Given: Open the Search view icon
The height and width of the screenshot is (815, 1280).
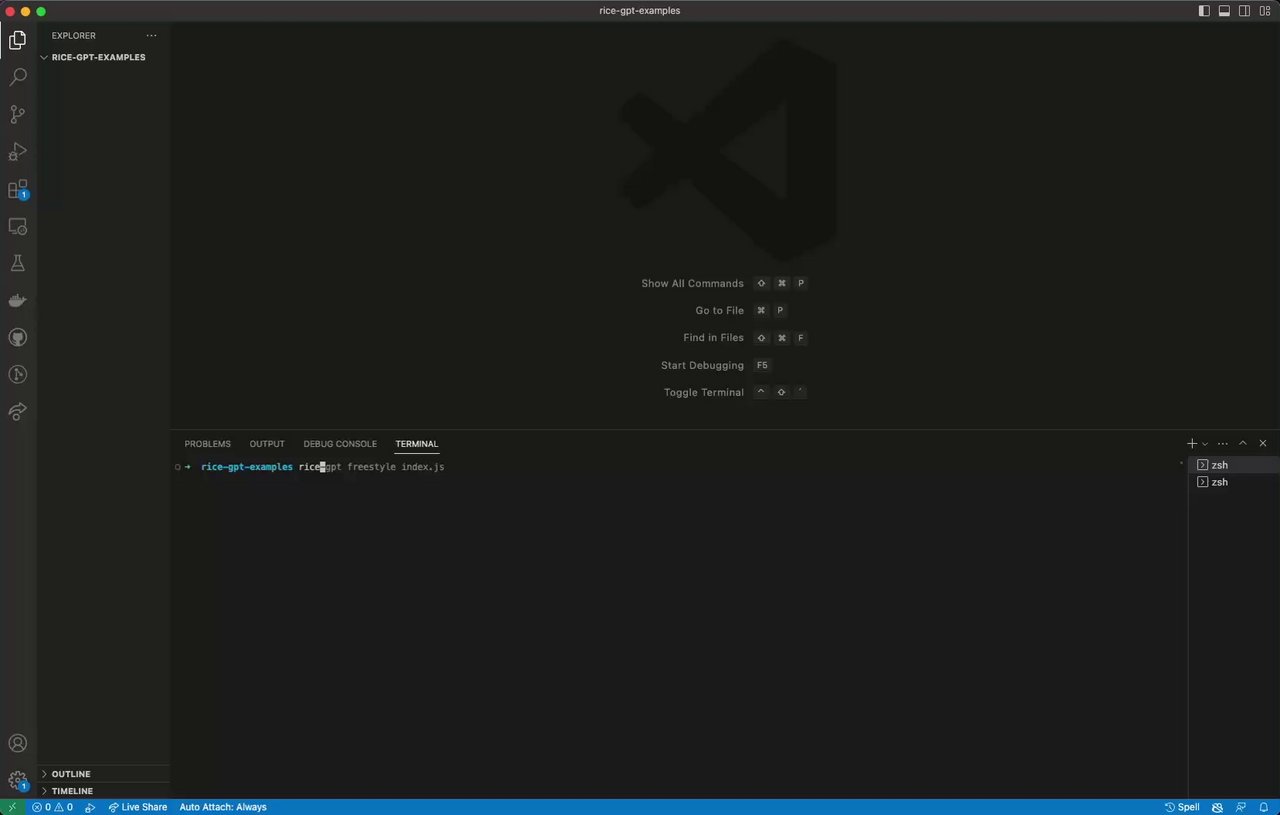Looking at the screenshot, I should pyautogui.click(x=18, y=77).
